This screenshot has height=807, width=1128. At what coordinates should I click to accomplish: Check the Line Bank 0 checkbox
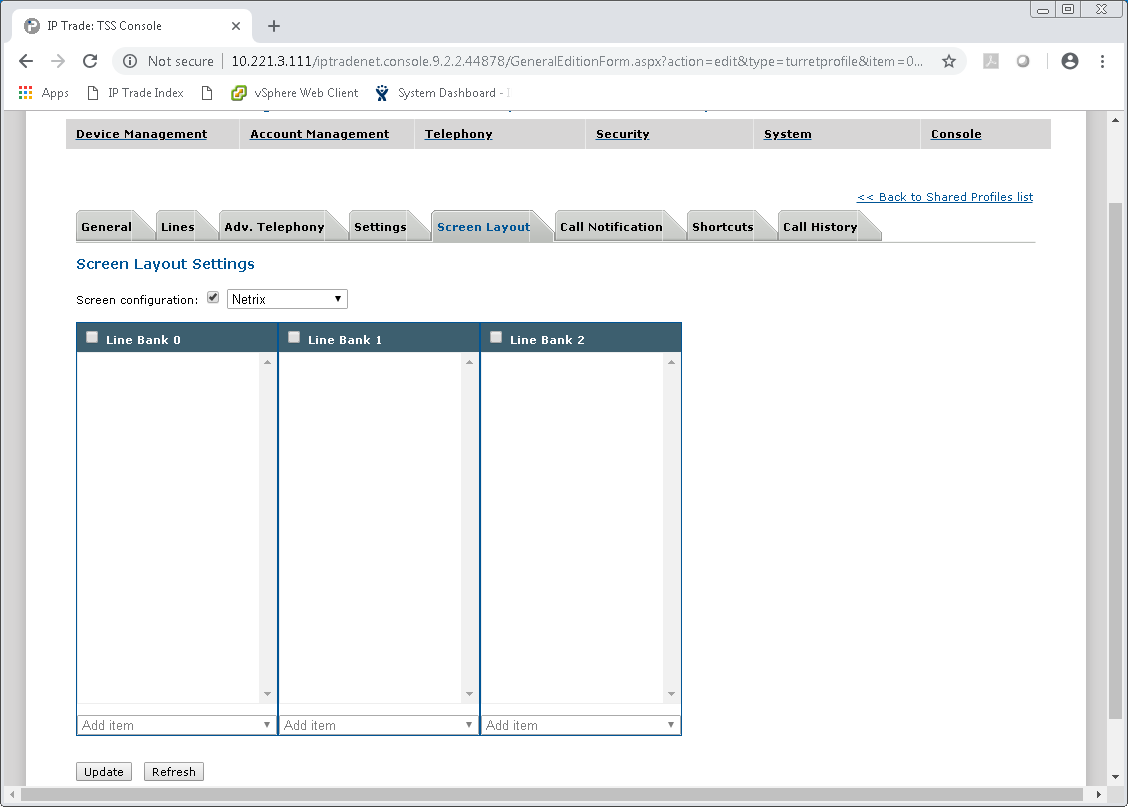(91, 337)
